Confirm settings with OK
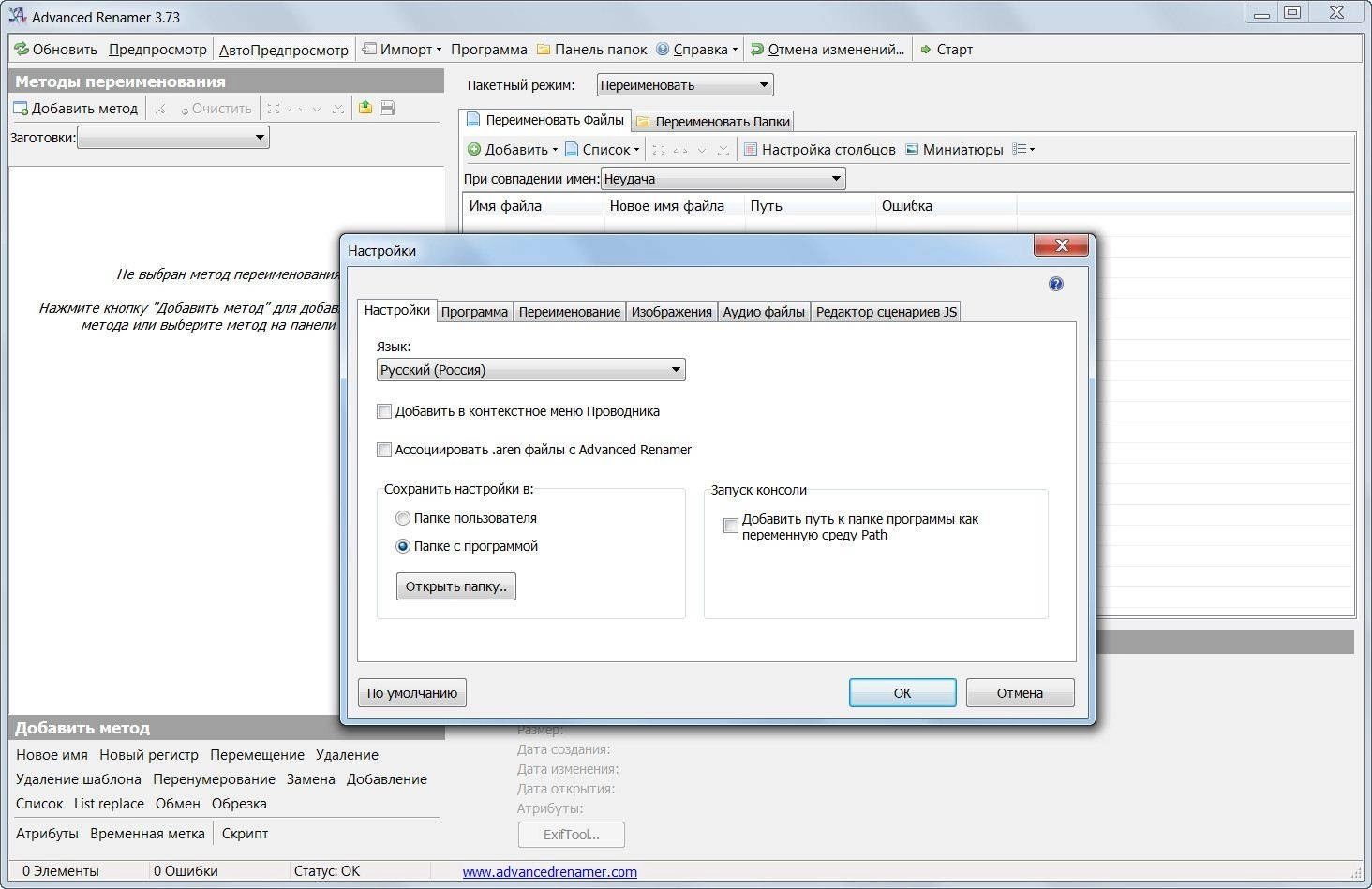 tap(902, 693)
